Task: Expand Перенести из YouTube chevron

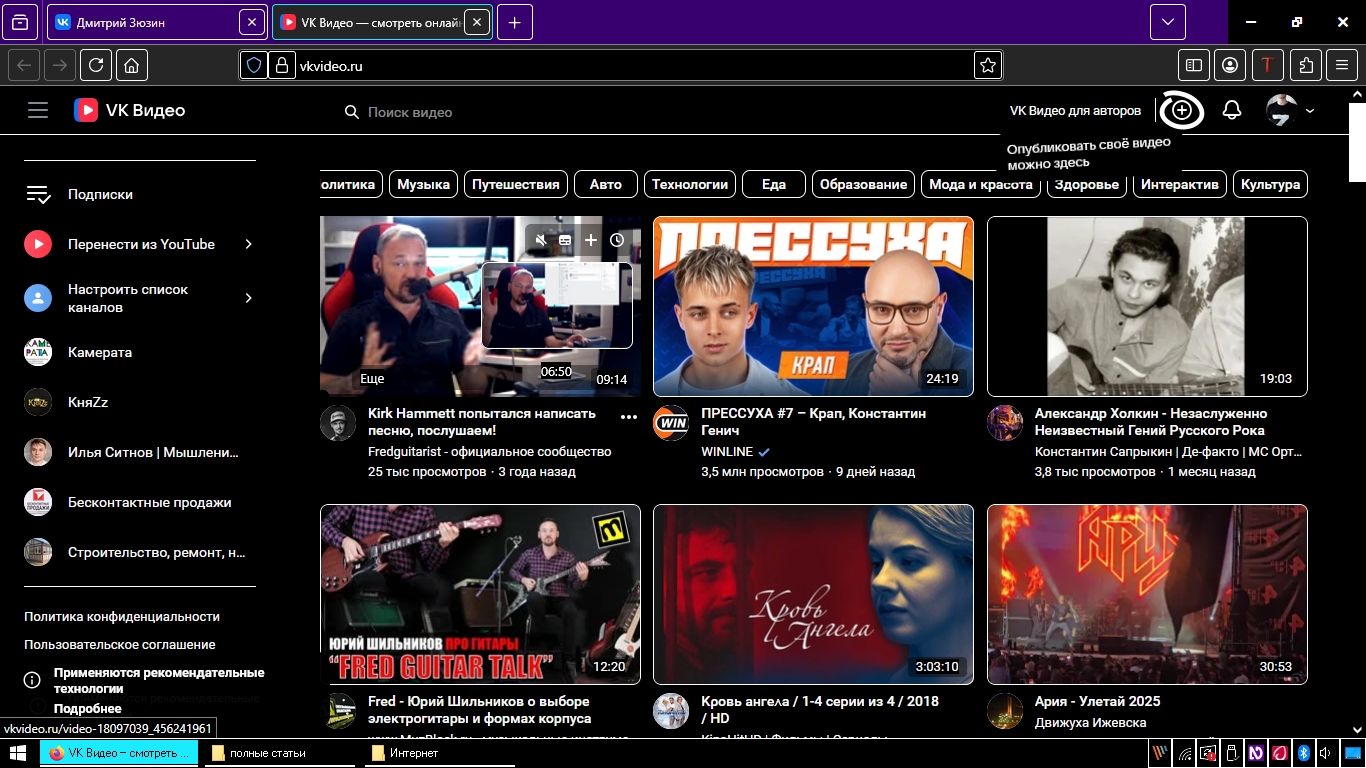Action: point(248,244)
